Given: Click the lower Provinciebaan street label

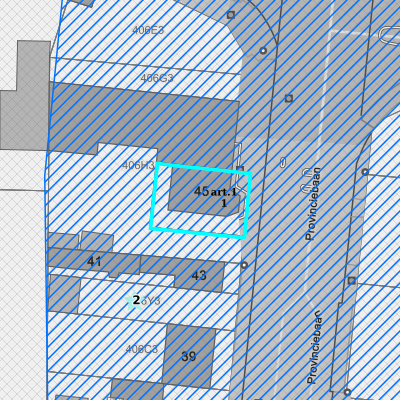Looking at the screenshot, I should tap(314, 347).
